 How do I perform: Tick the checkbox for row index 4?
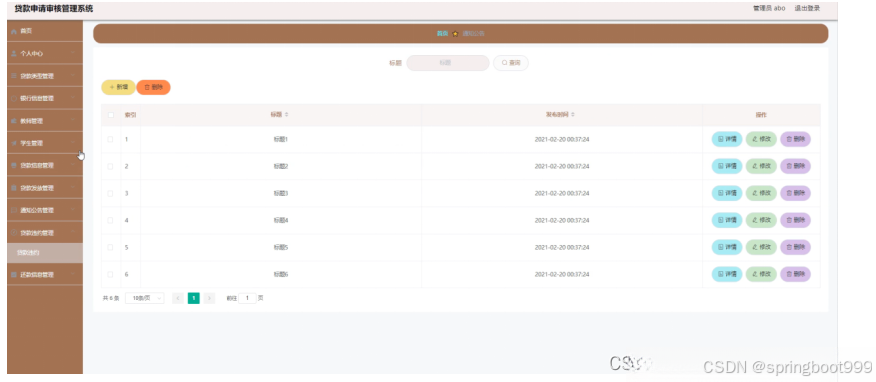tap(111, 220)
